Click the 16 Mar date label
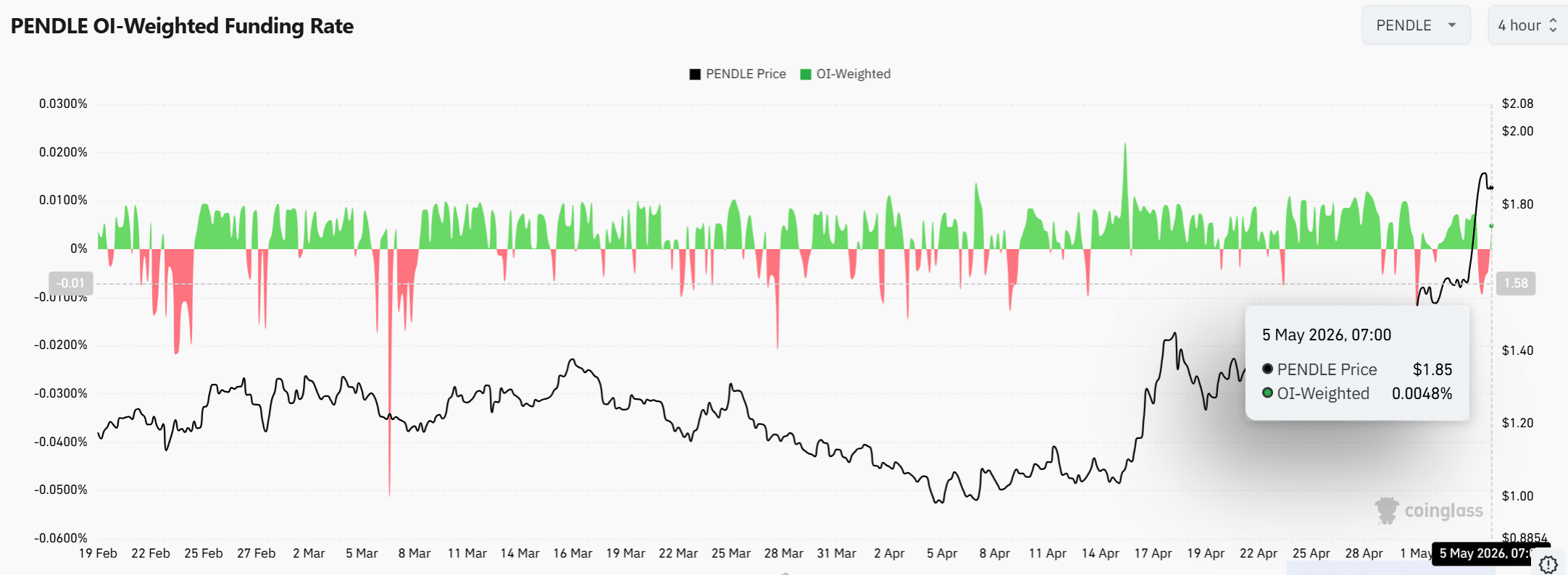The height and width of the screenshot is (575, 1568). pyautogui.click(x=572, y=553)
